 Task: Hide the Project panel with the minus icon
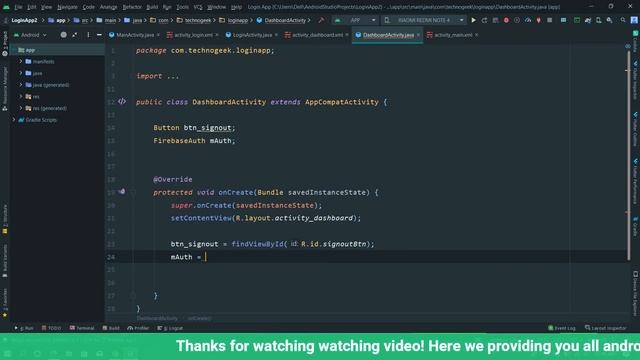[99, 35]
